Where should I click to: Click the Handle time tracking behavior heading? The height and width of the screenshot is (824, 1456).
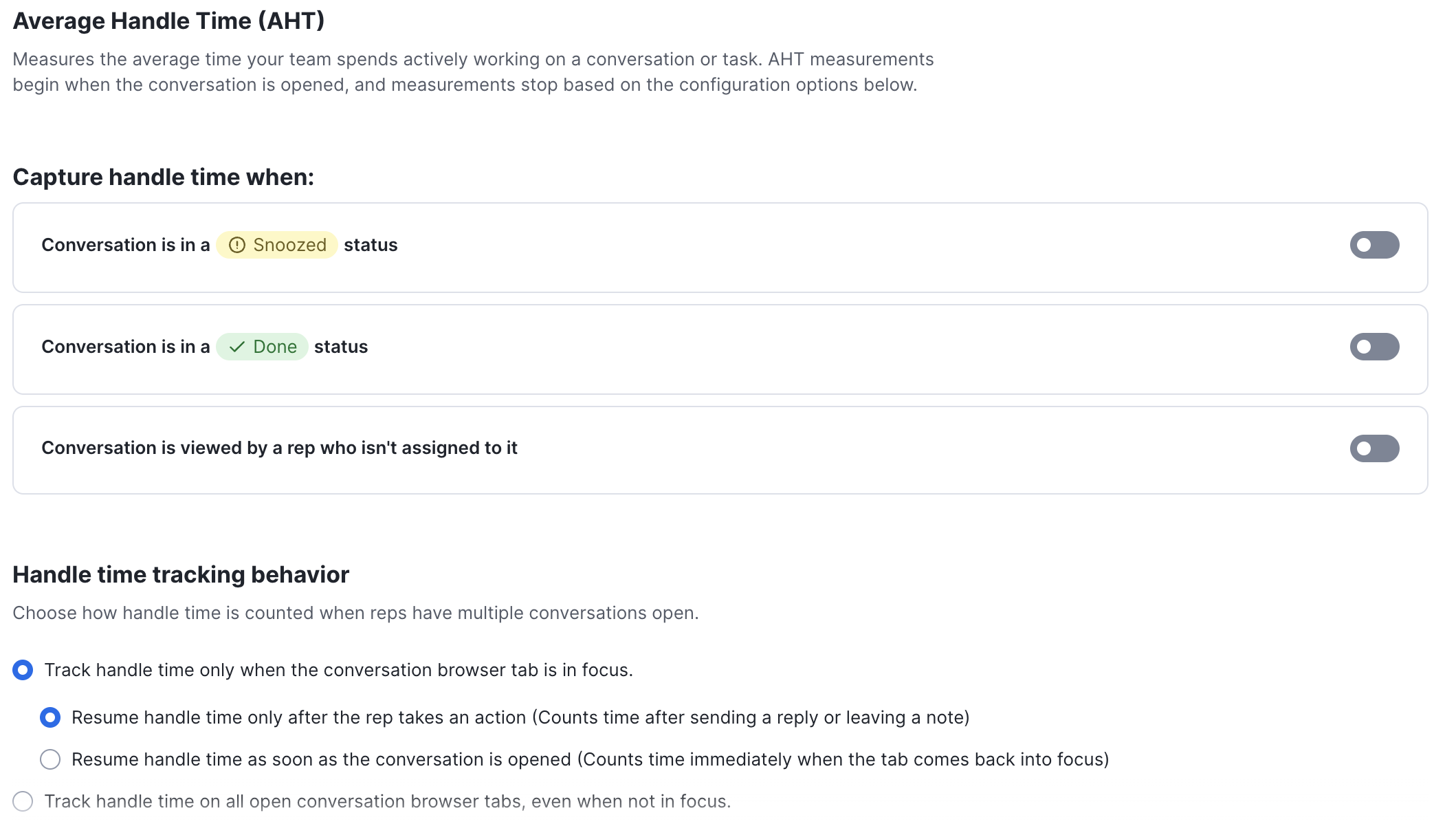[x=181, y=574]
